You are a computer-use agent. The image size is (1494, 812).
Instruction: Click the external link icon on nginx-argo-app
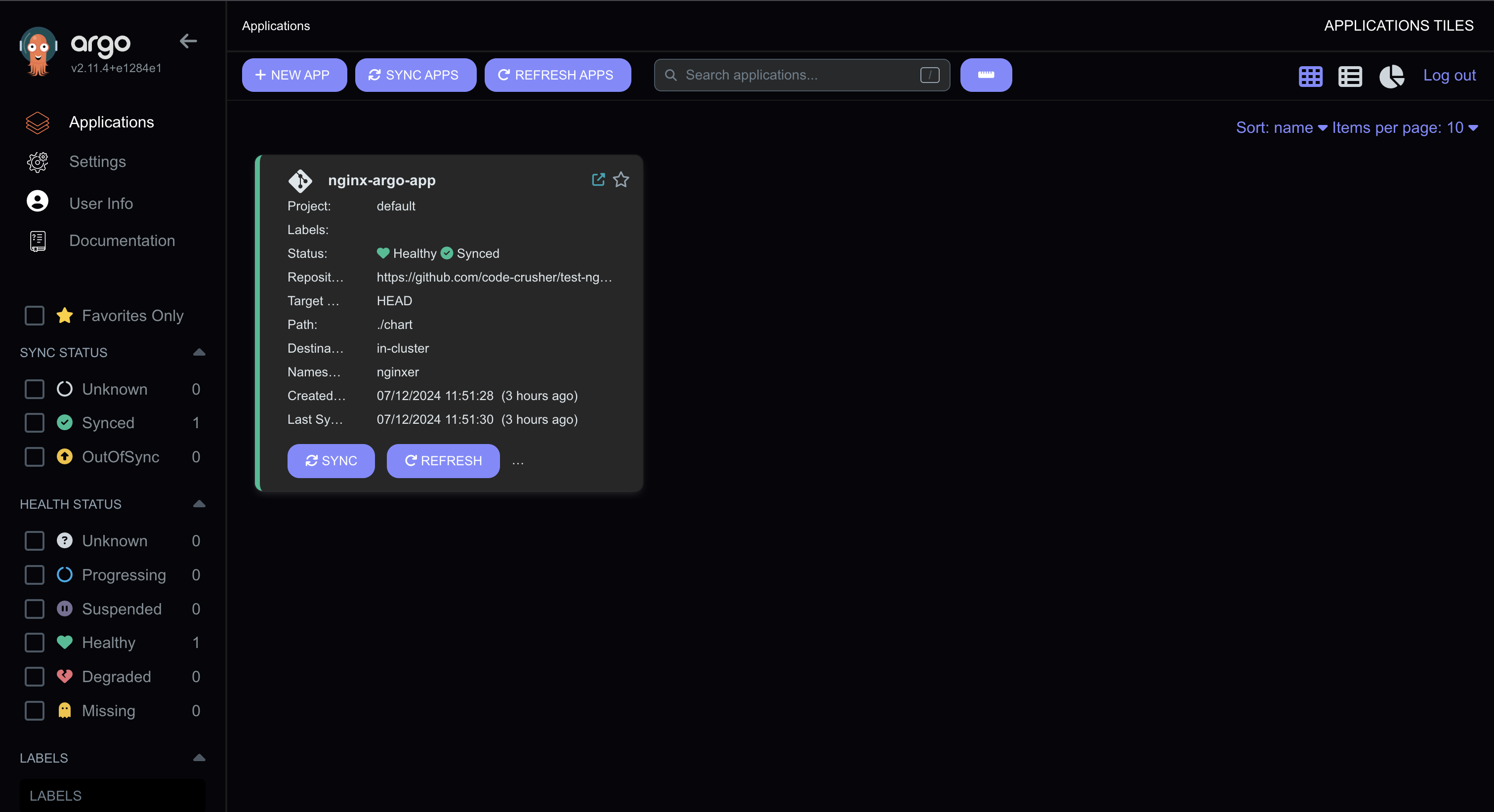[x=598, y=179]
